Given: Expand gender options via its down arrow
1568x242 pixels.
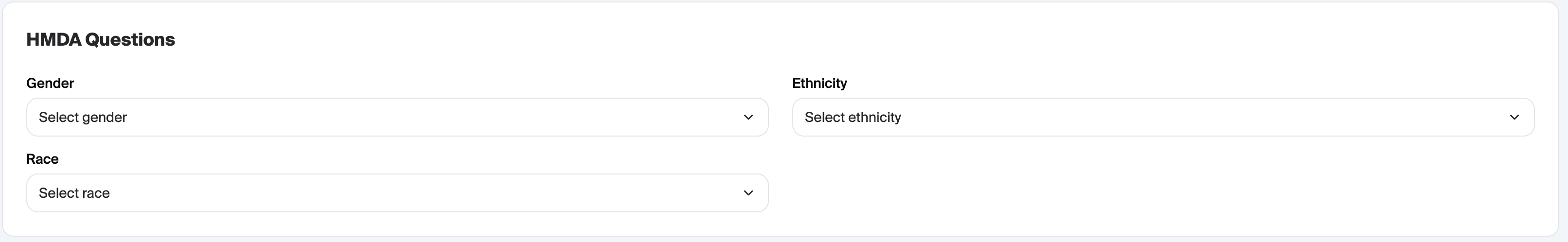Looking at the screenshot, I should click(748, 117).
